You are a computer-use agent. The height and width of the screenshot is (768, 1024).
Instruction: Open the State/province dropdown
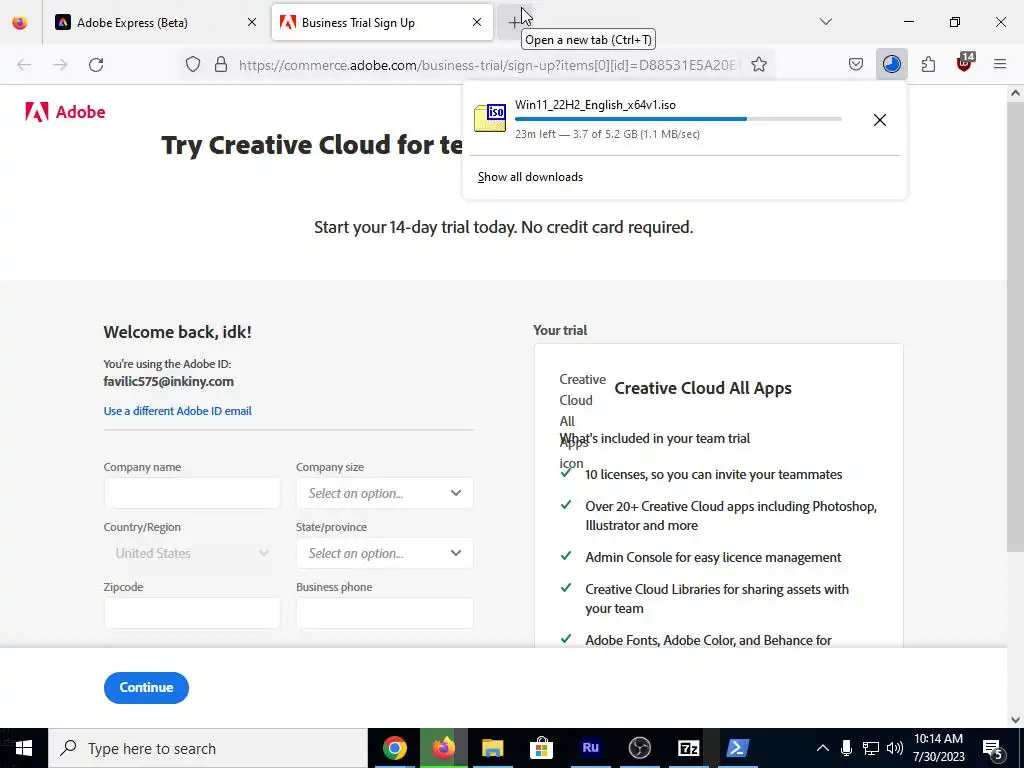click(x=385, y=553)
